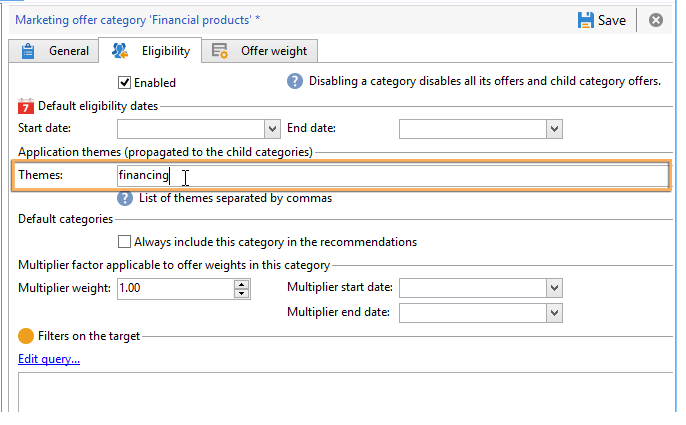Open the Start date dropdown
686x425 pixels.
(x=272, y=128)
